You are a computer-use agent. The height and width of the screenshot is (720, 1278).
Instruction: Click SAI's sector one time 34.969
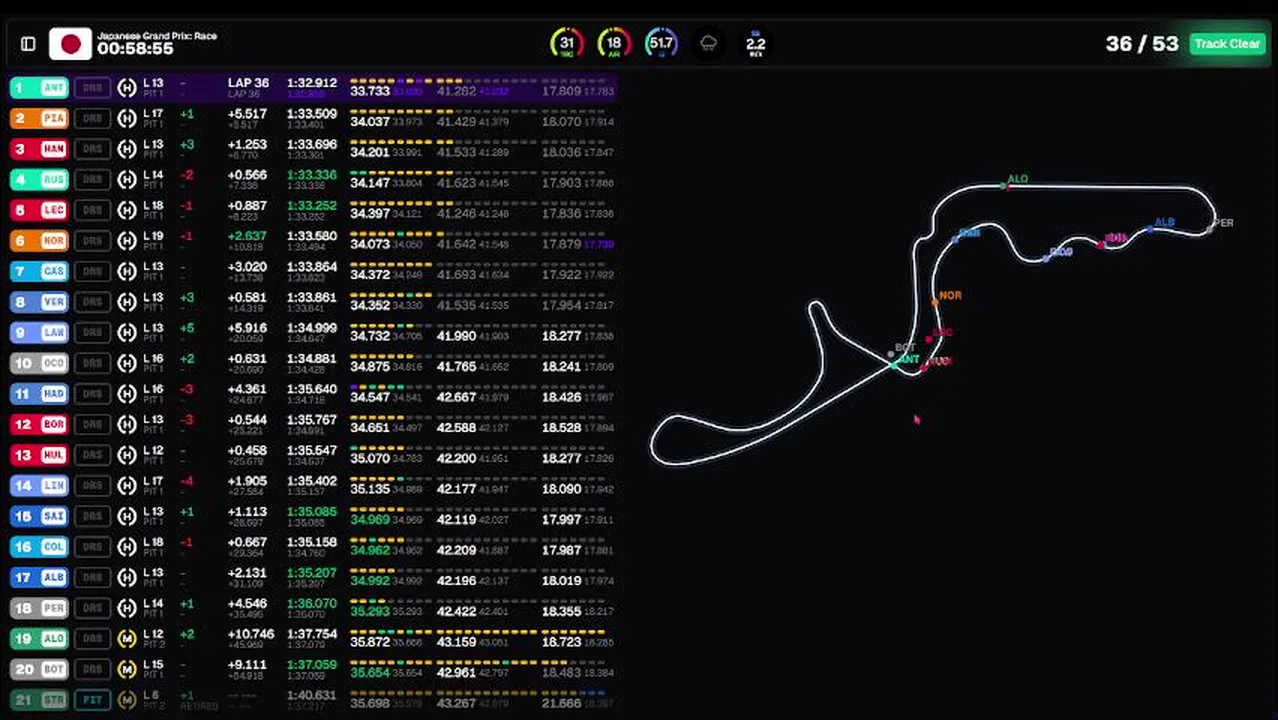coord(370,520)
